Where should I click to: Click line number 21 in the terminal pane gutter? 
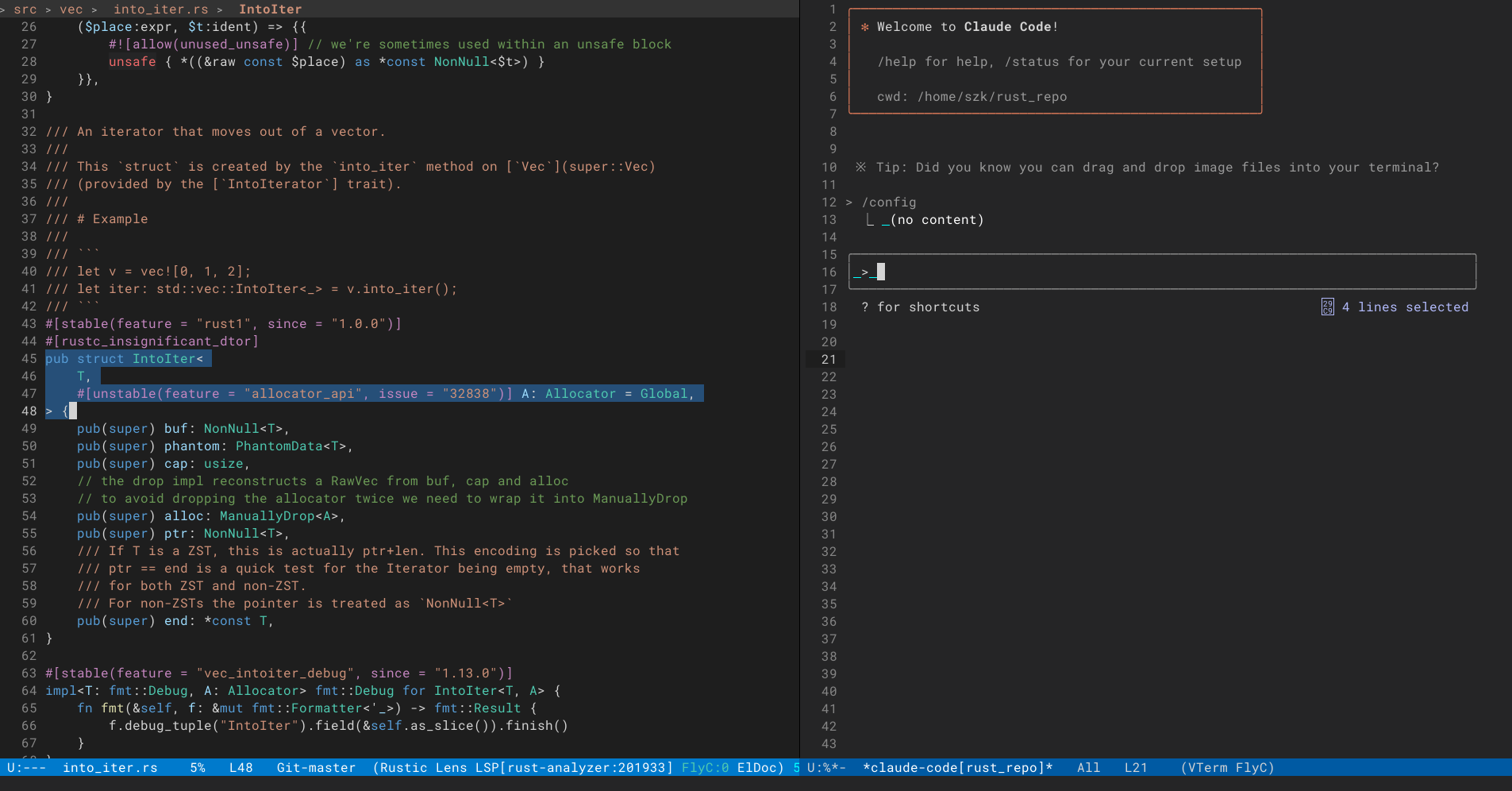829,360
